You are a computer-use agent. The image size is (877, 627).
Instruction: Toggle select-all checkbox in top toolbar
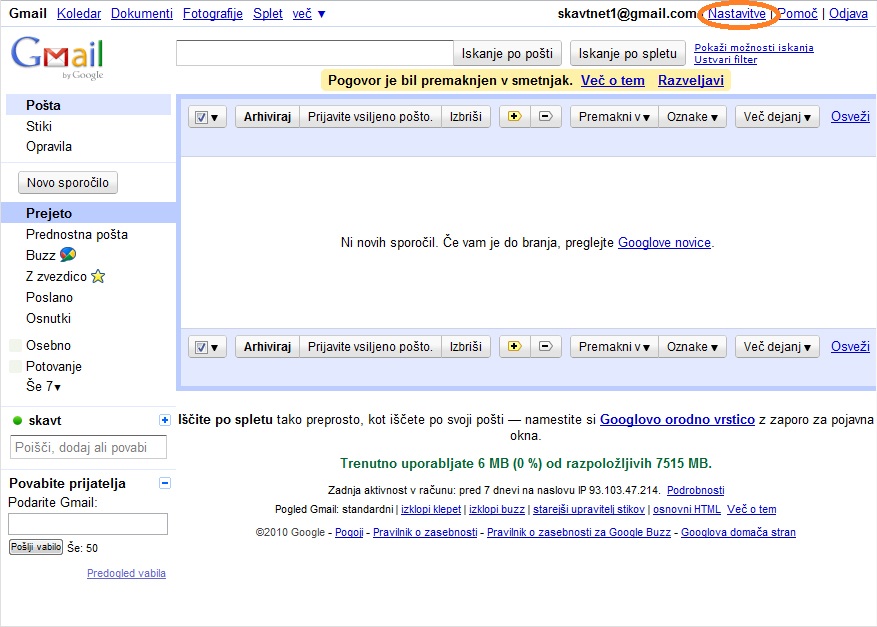(201, 117)
